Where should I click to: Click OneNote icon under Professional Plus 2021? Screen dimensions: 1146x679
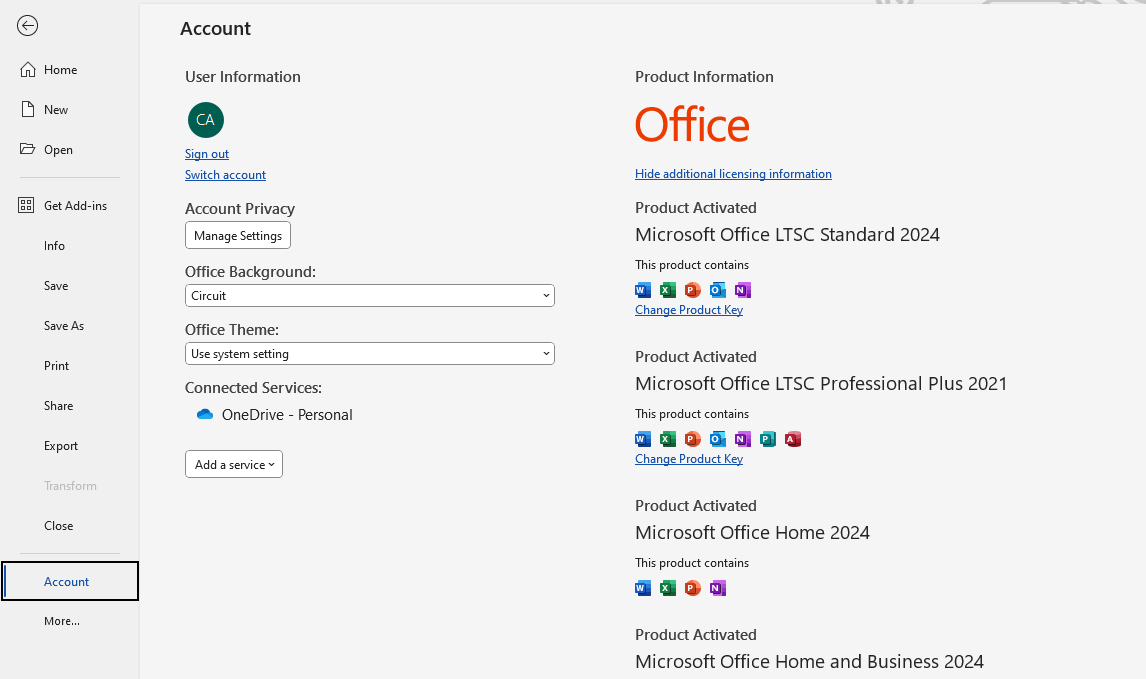point(743,439)
